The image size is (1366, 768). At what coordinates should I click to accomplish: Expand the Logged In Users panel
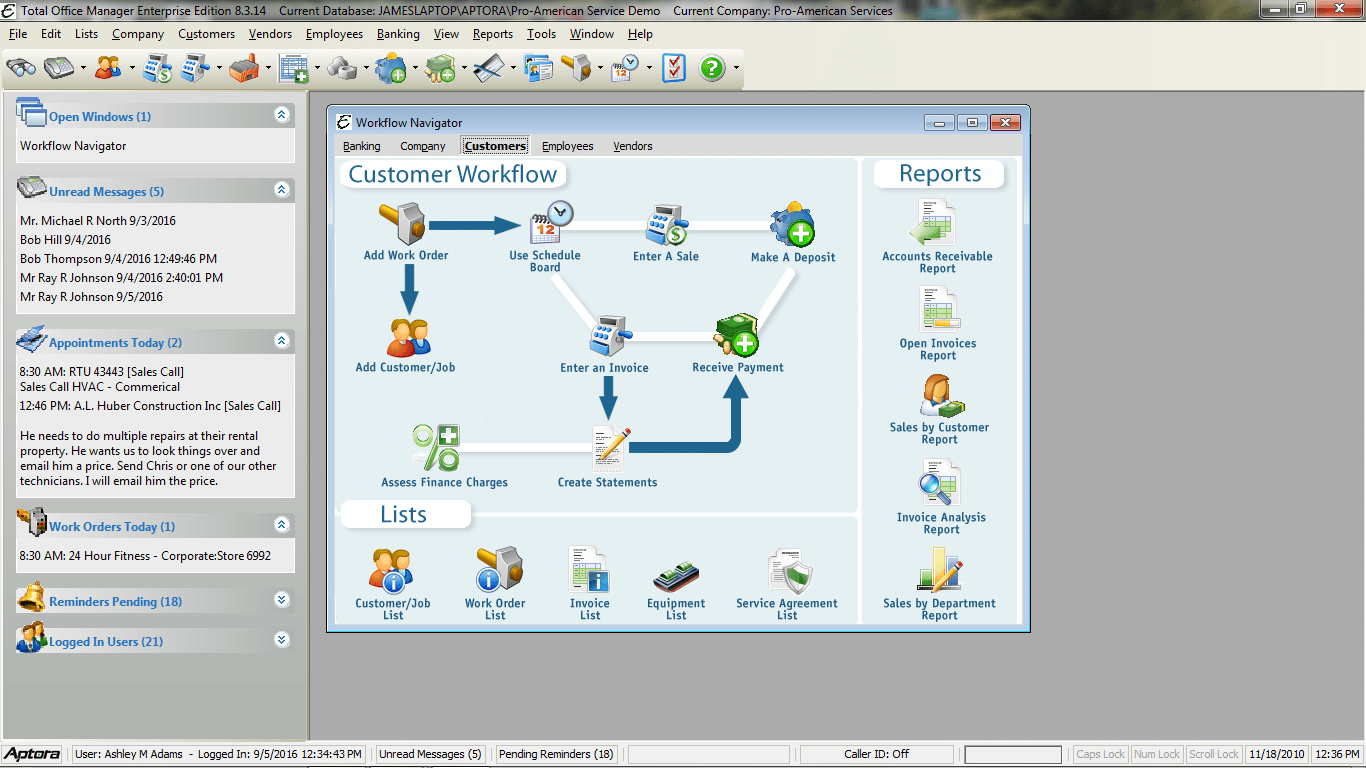[281, 640]
